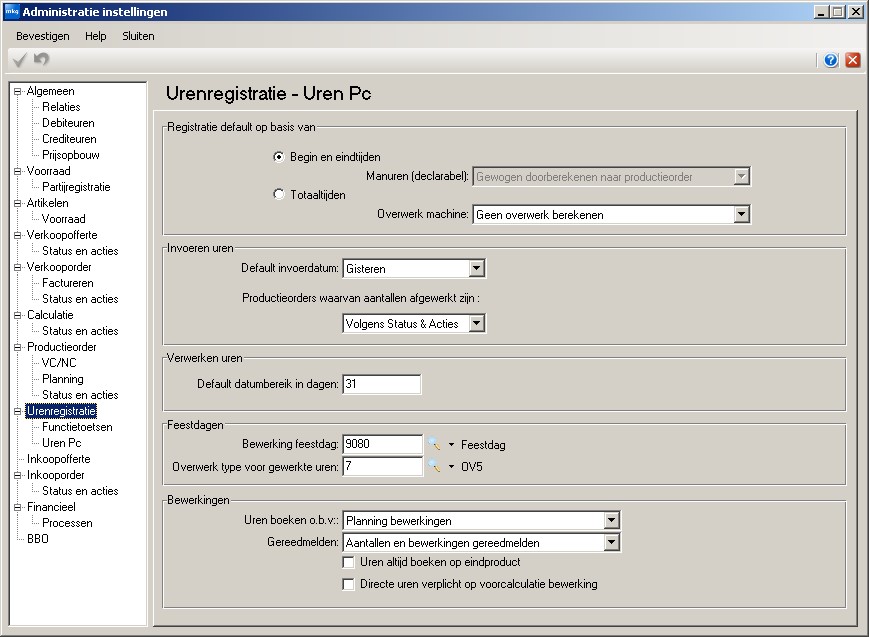Open the Bevestigen menu
This screenshot has height=637, width=869.
pyautogui.click(x=43, y=36)
